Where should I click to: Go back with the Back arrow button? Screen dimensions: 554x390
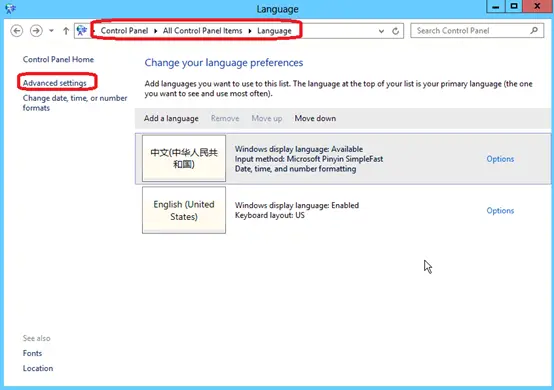click(16, 31)
